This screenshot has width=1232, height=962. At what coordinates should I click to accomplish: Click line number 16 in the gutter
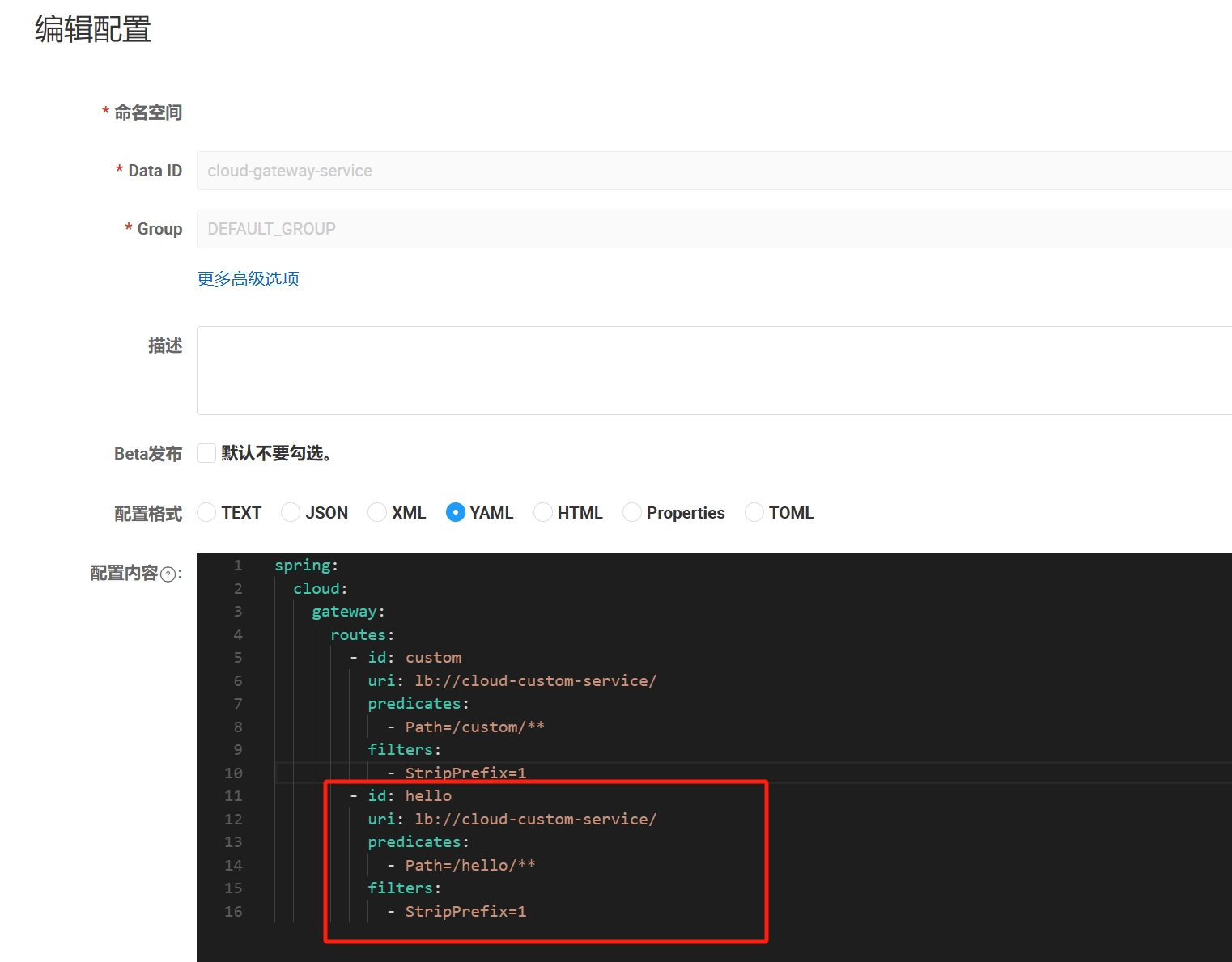(233, 912)
